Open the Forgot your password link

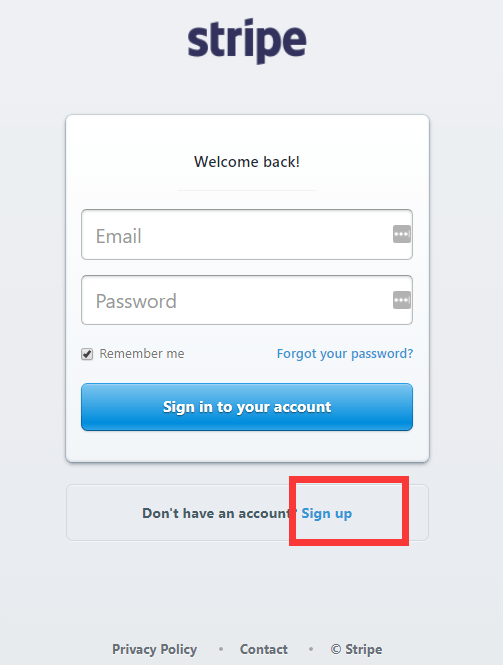(x=345, y=354)
